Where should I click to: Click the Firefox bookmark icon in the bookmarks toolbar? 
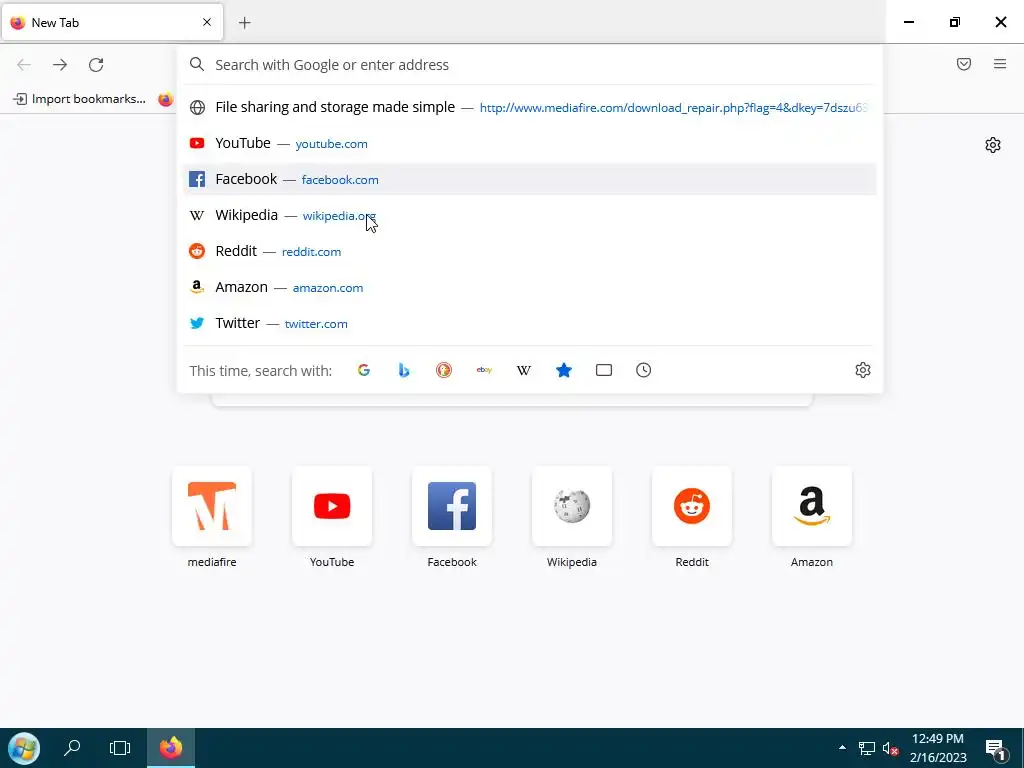pos(166,99)
